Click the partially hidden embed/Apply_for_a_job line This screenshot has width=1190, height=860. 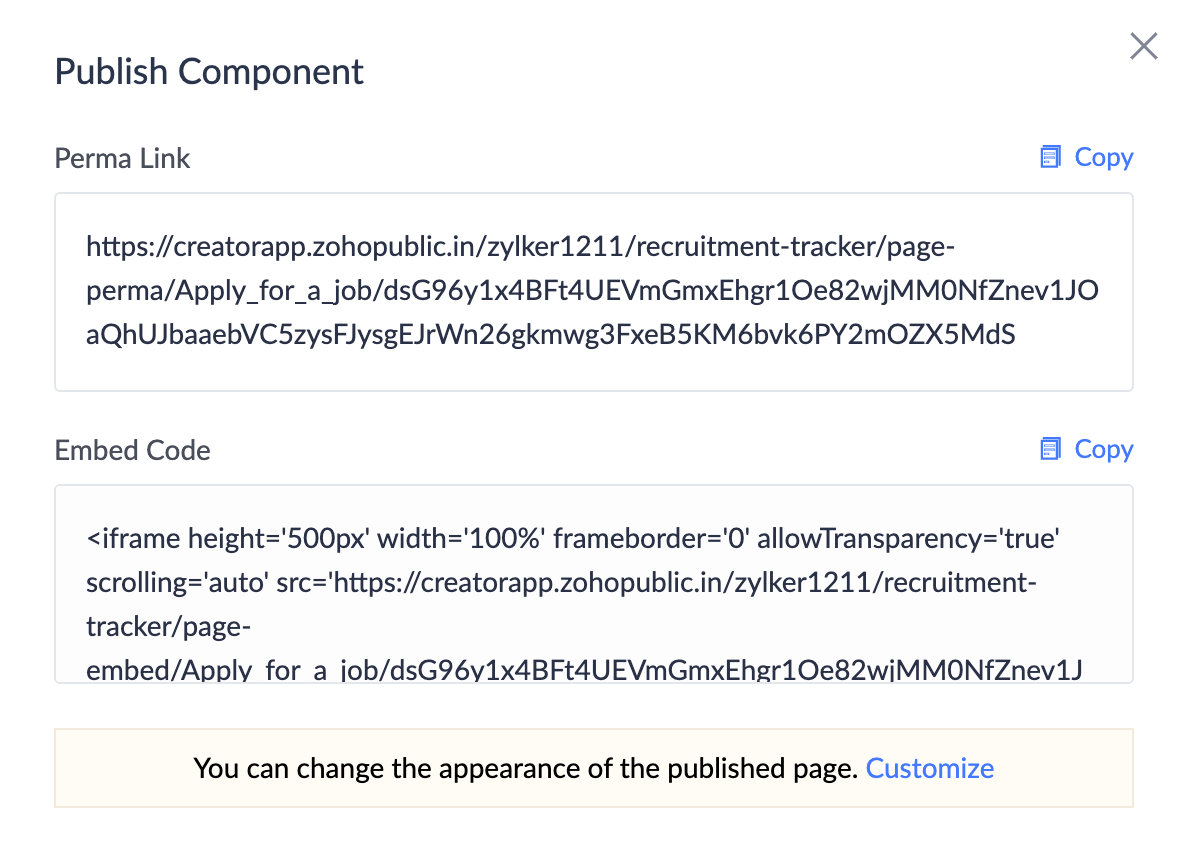tap(584, 670)
